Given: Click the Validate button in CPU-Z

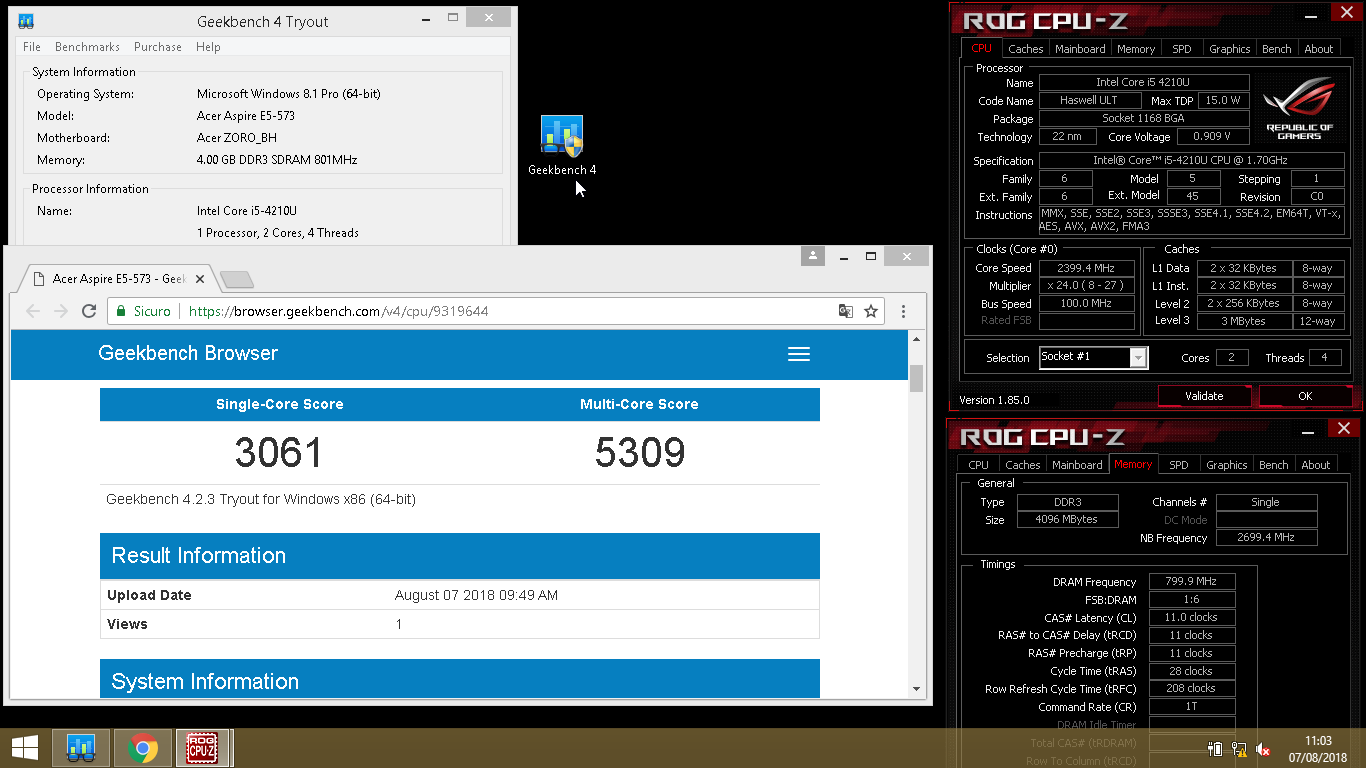Looking at the screenshot, I should click(1204, 396).
